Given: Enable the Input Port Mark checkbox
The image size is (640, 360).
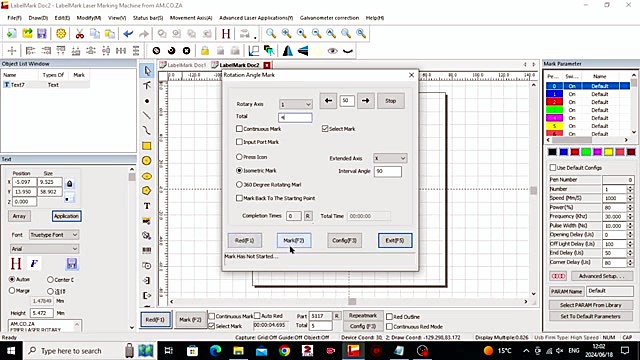Looking at the screenshot, I should [x=239, y=142].
